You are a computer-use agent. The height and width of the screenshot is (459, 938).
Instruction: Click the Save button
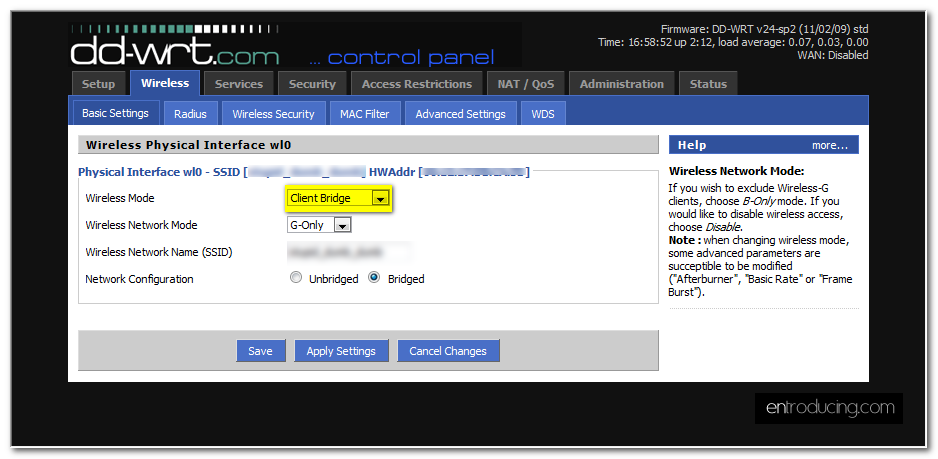click(x=260, y=351)
